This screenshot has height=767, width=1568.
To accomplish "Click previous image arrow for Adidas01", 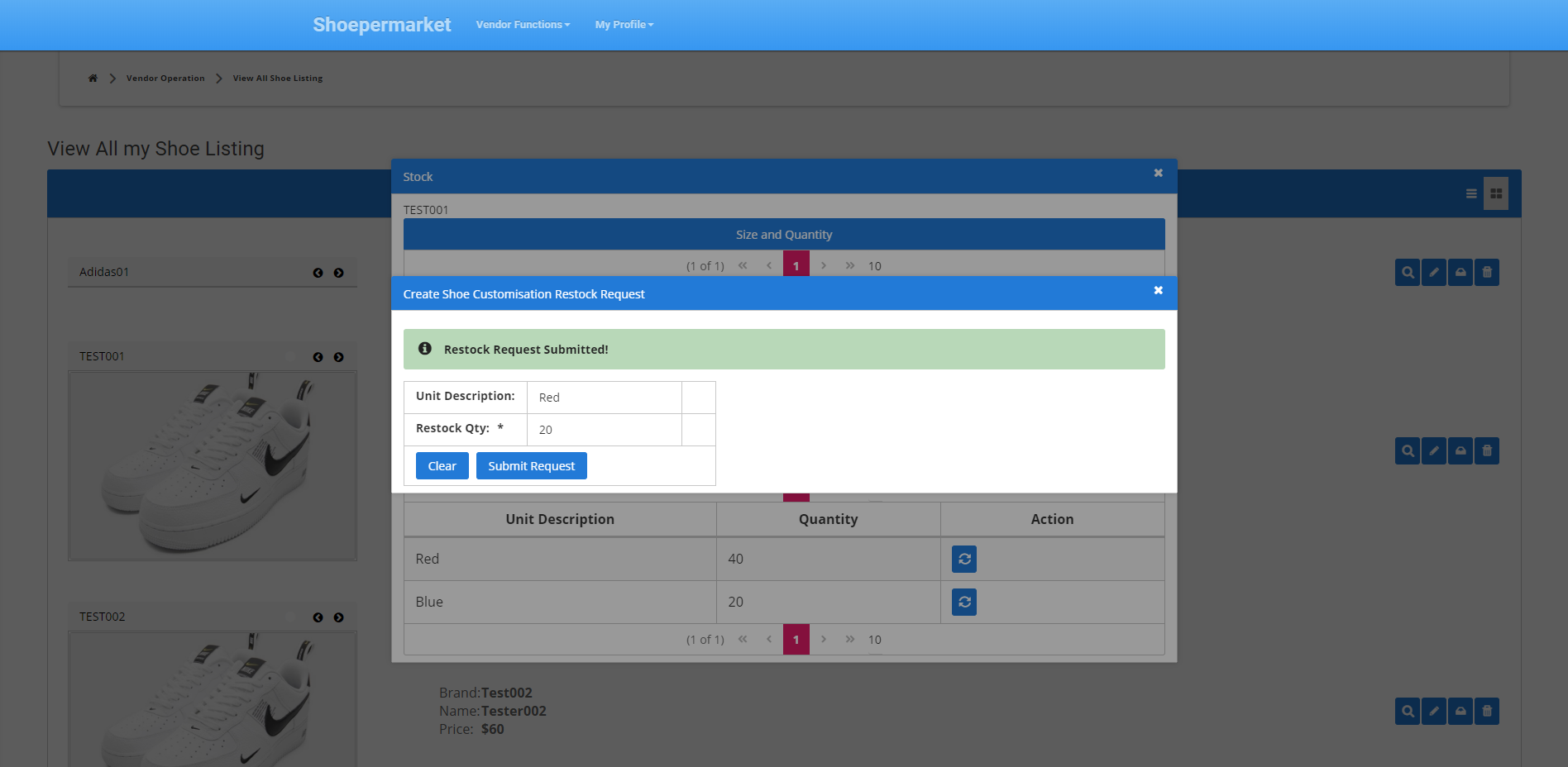I will [x=318, y=273].
